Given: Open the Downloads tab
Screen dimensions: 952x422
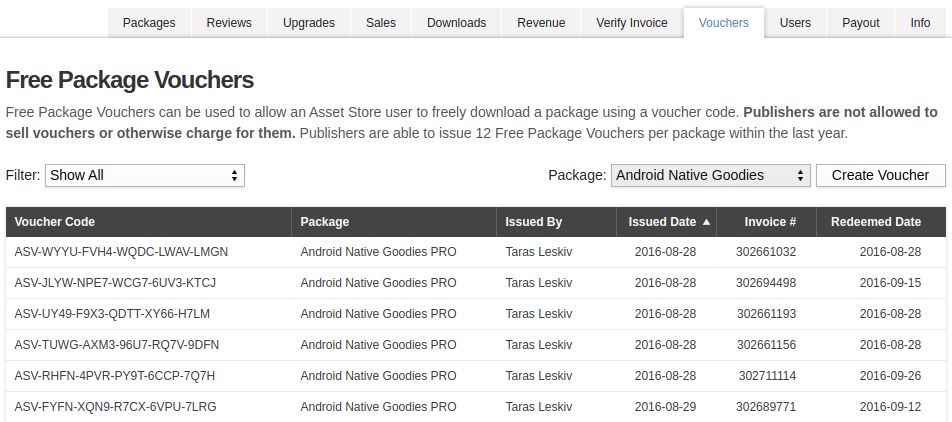Looking at the screenshot, I should point(457,23).
